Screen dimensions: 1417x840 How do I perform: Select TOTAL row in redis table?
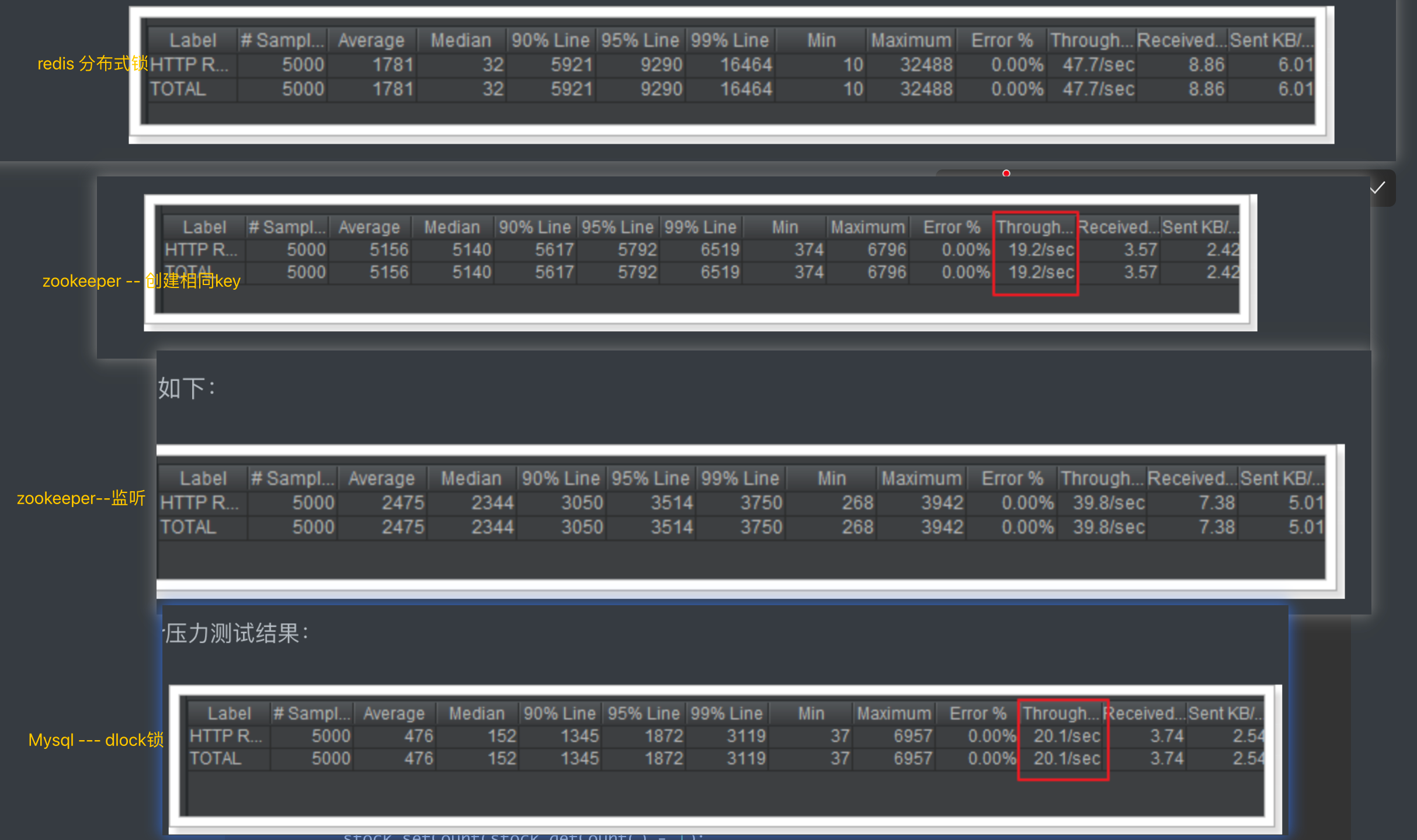(x=178, y=89)
